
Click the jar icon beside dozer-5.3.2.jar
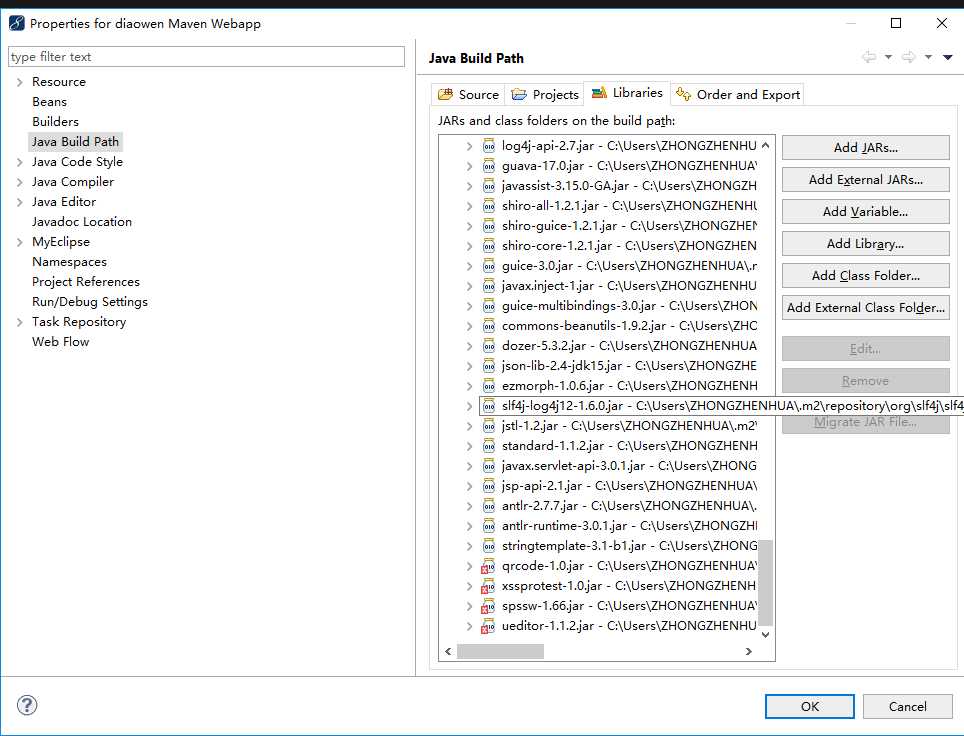[x=489, y=346]
